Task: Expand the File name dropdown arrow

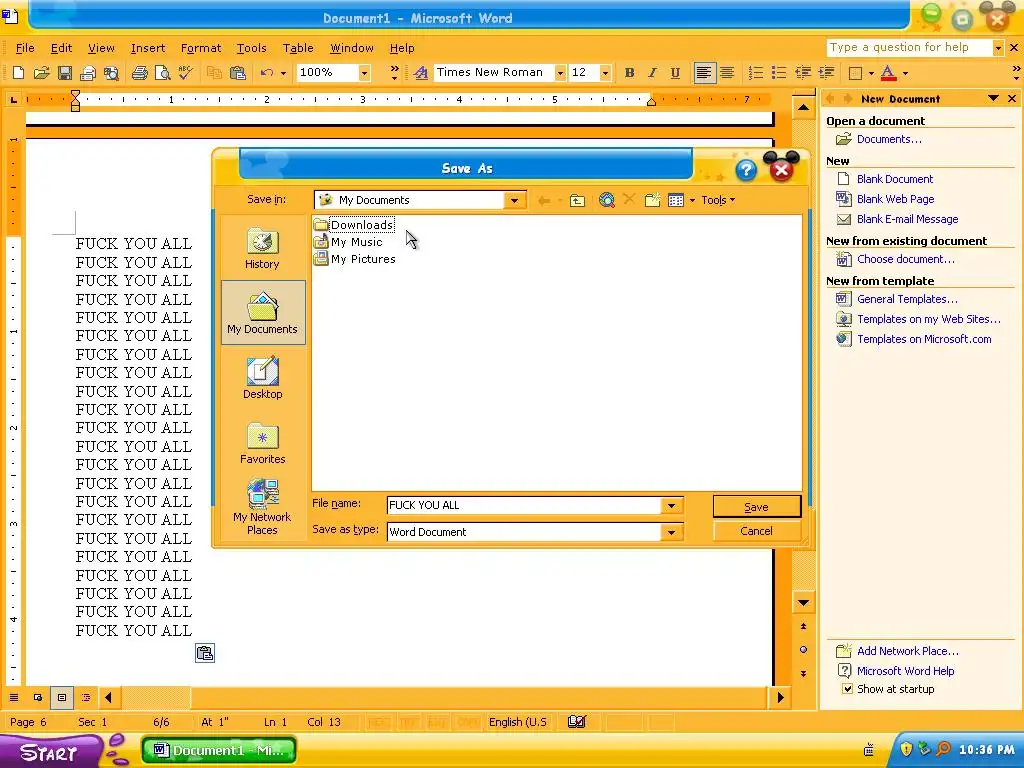Action: click(671, 505)
